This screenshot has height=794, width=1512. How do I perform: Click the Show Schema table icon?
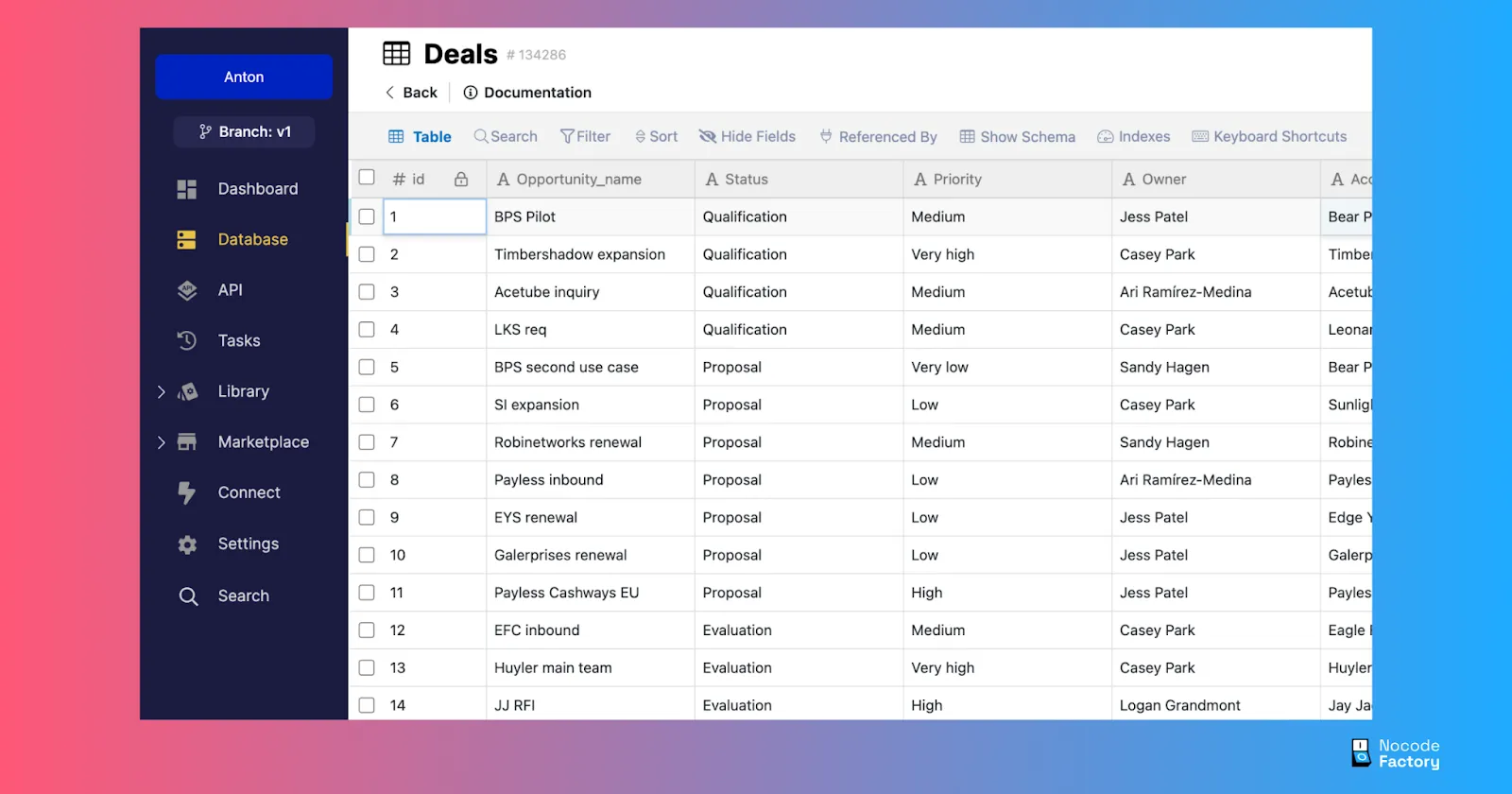click(x=967, y=136)
